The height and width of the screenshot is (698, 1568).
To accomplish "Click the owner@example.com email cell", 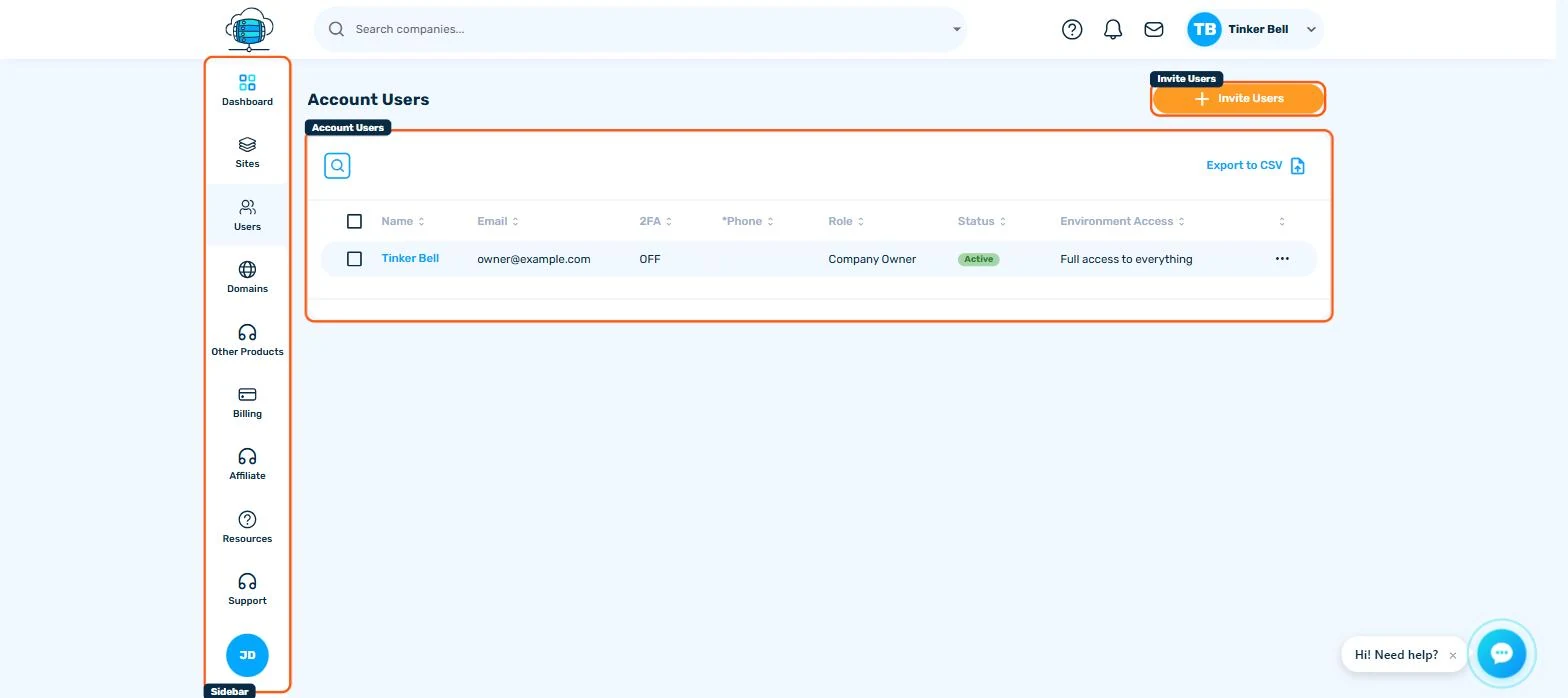I will click(534, 259).
